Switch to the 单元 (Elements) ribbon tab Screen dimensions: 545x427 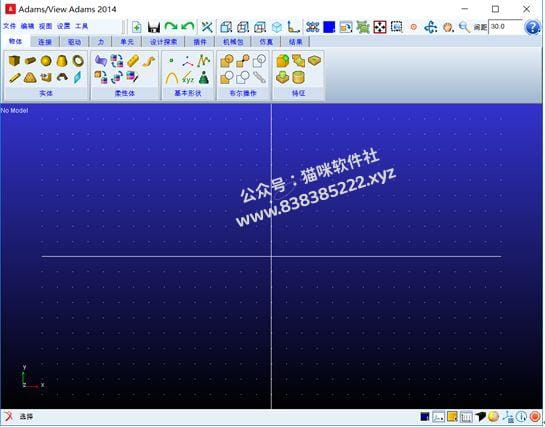(127, 42)
